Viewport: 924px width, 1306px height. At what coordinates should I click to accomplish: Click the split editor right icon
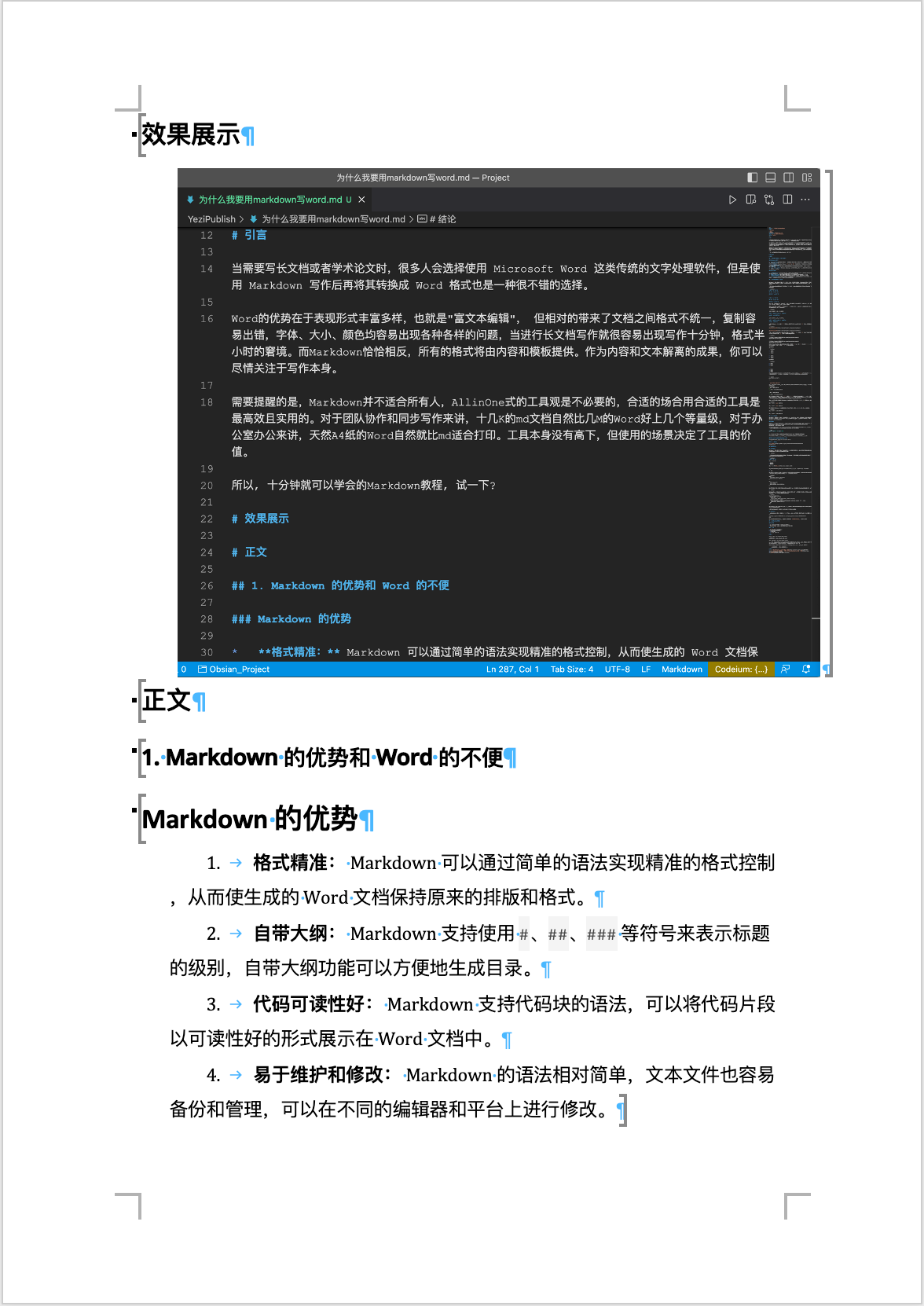pyautogui.click(x=787, y=200)
